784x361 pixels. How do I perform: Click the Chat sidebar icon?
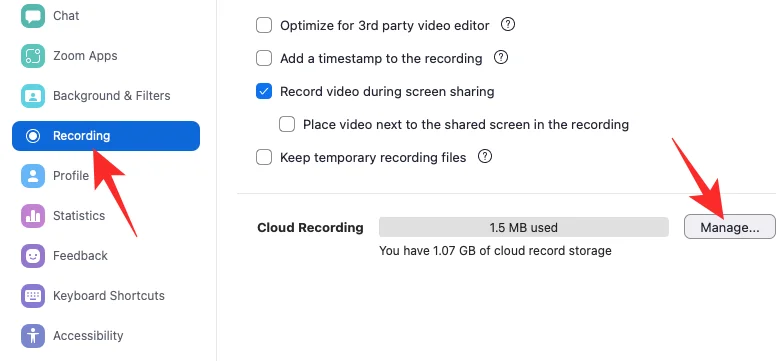point(33,16)
